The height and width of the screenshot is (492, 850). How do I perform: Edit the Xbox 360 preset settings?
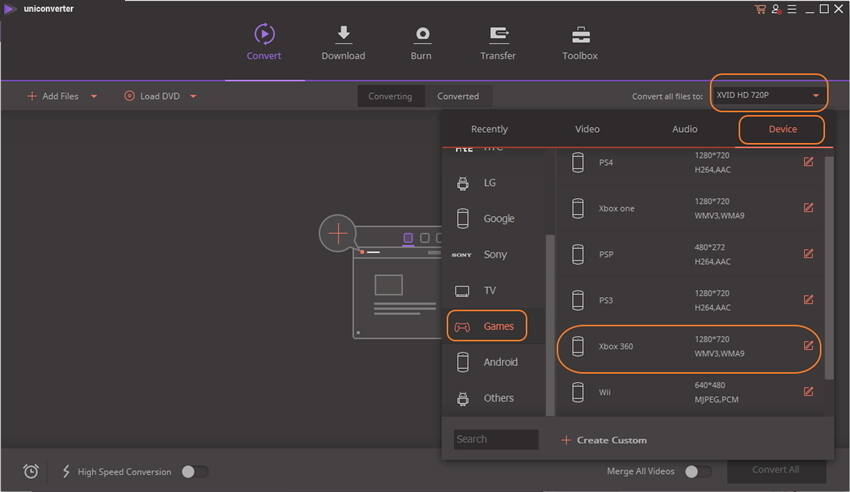tap(808, 346)
